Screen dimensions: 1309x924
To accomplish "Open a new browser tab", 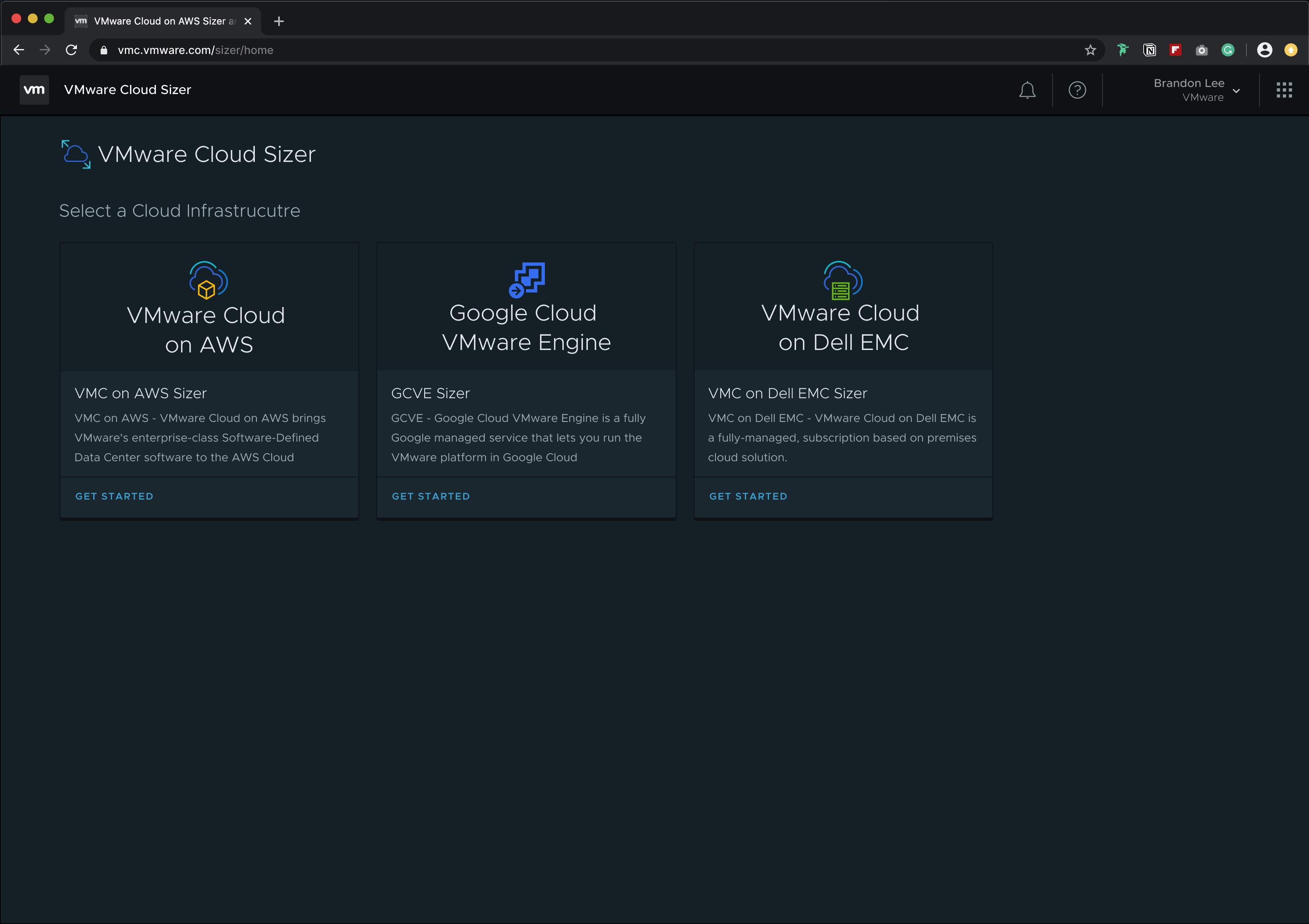I will 279,21.
